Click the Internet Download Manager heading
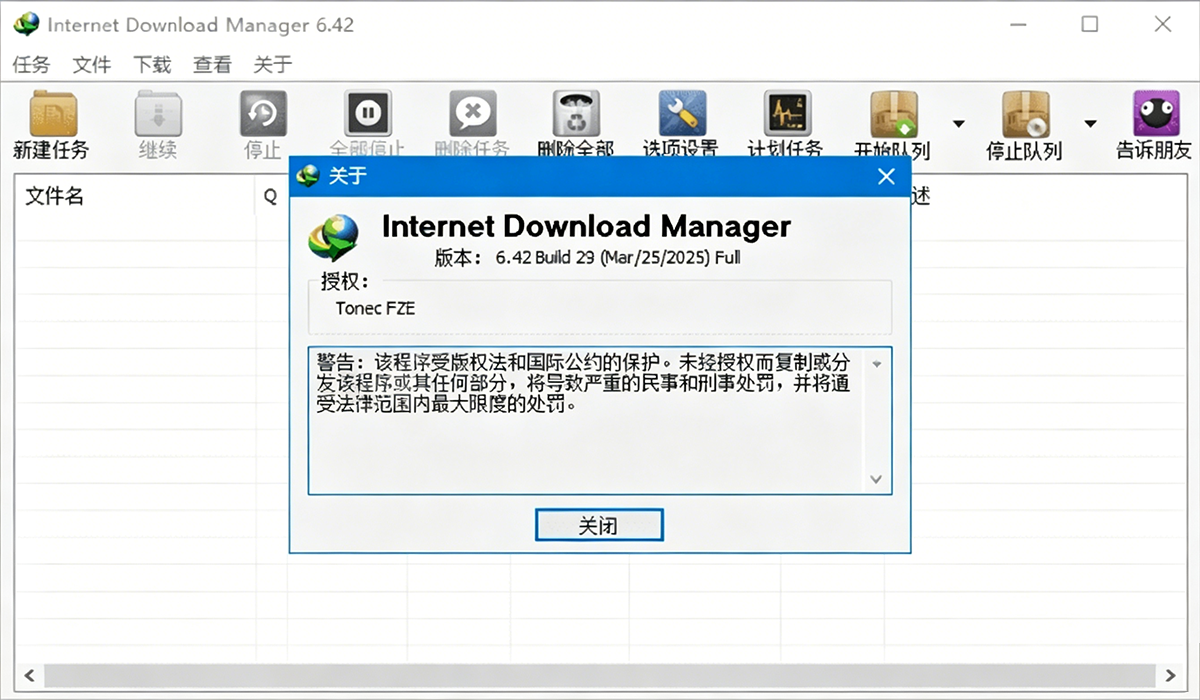1200x700 pixels. tap(586, 226)
